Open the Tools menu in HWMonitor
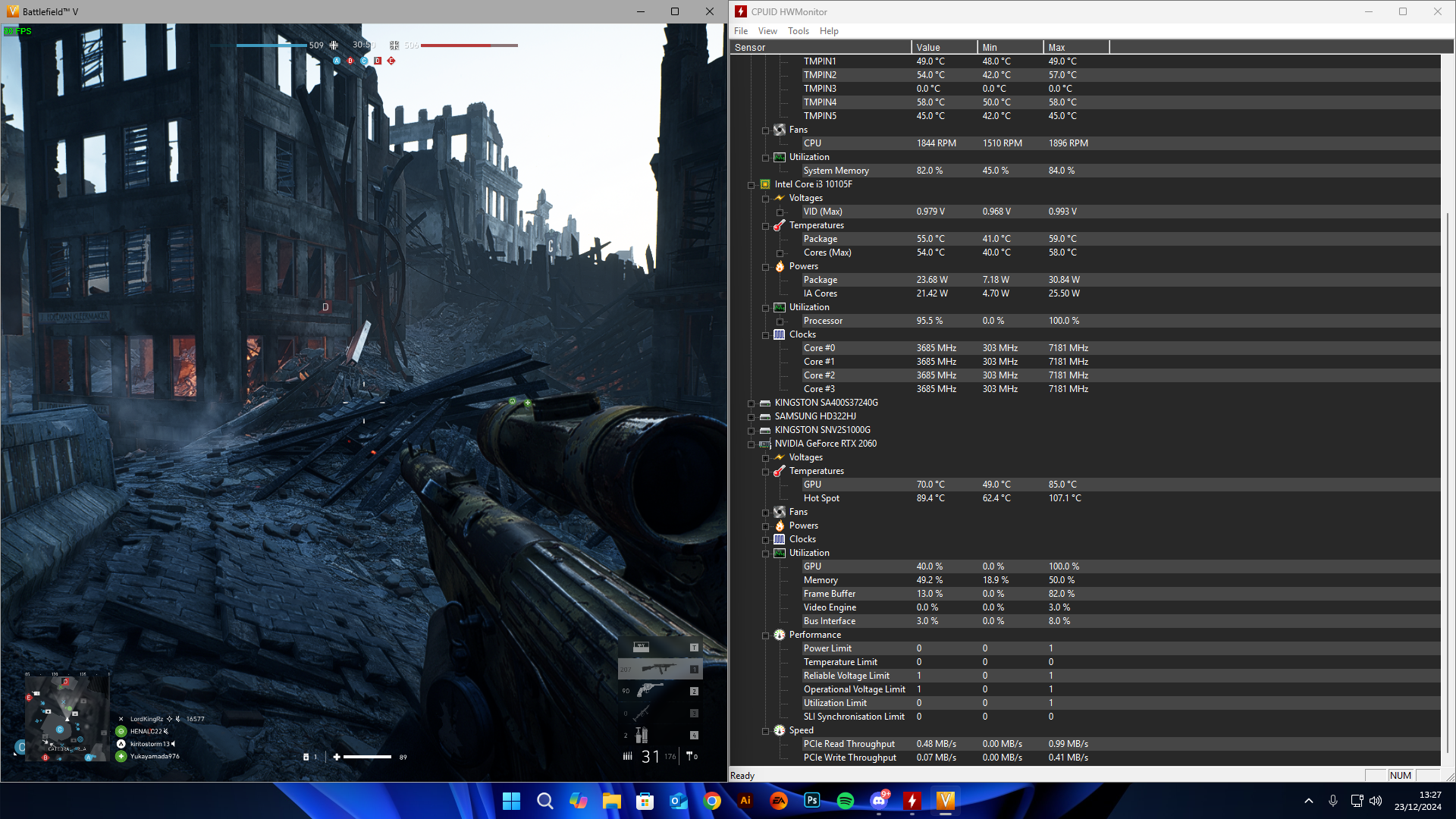 799,31
